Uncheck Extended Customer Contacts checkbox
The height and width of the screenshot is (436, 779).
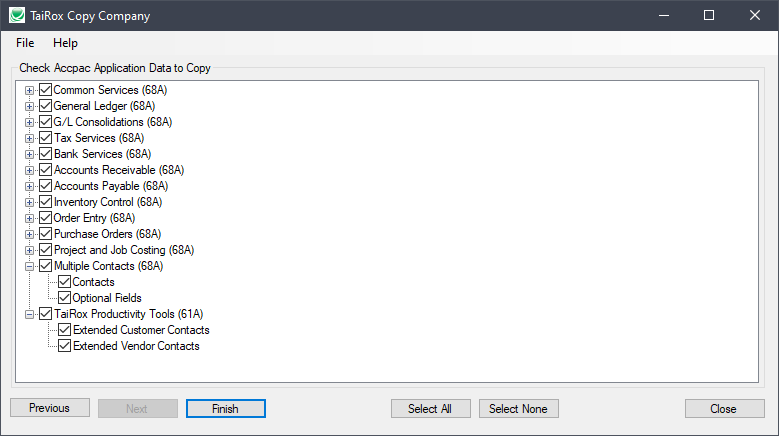click(65, 330)
